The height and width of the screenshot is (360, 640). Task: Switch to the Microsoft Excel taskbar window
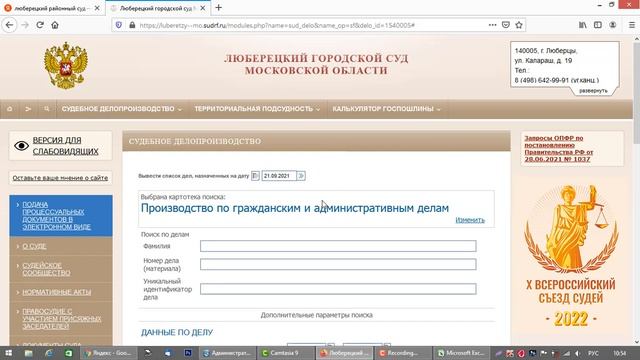pyautogui.click(x=461, y=353)
